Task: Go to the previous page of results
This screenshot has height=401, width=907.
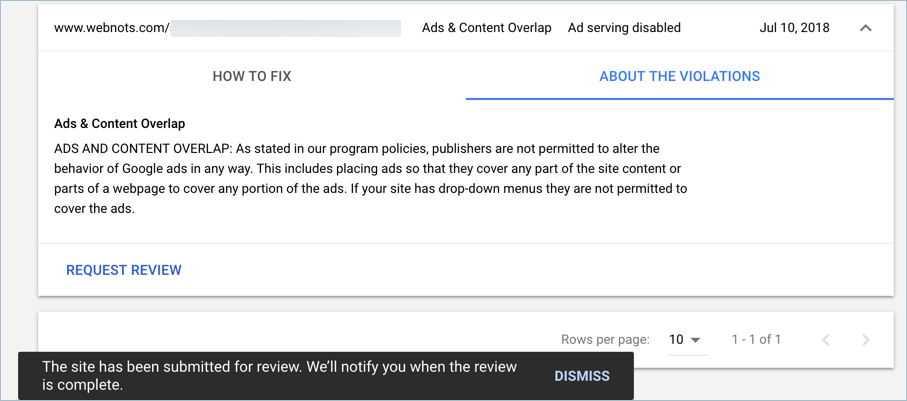Action: tap(826, 340)
